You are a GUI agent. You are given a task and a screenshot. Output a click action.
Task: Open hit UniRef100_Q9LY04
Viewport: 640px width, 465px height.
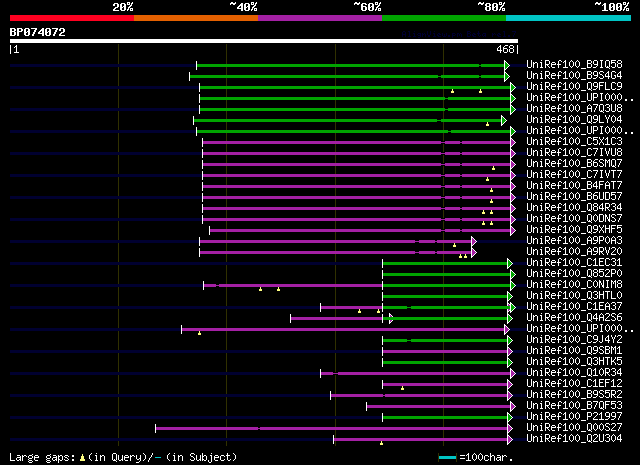pyautogui.click(x=574, y=120)
